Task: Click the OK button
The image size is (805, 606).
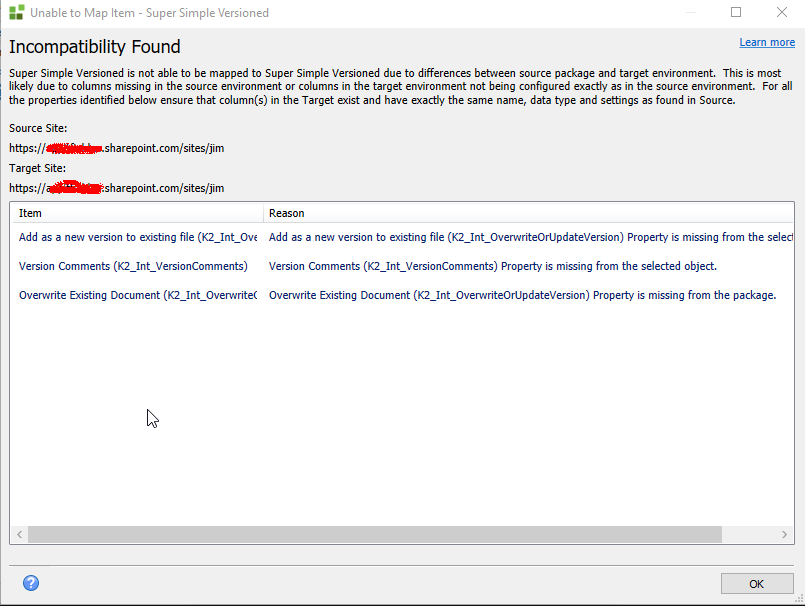Action: [757, 583]
